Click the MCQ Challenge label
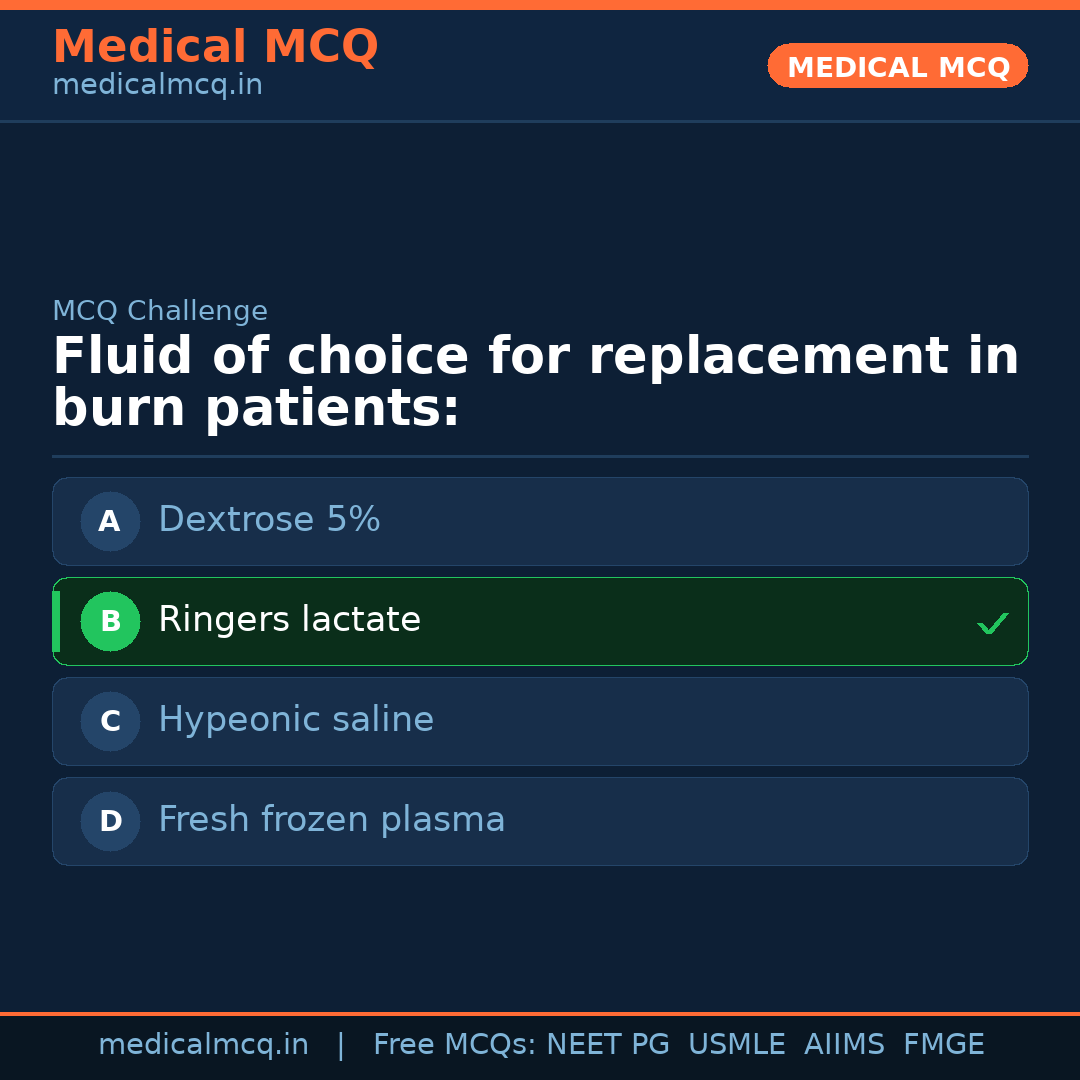Screen dimensions: 1080x1080 [x=160, y=311]
